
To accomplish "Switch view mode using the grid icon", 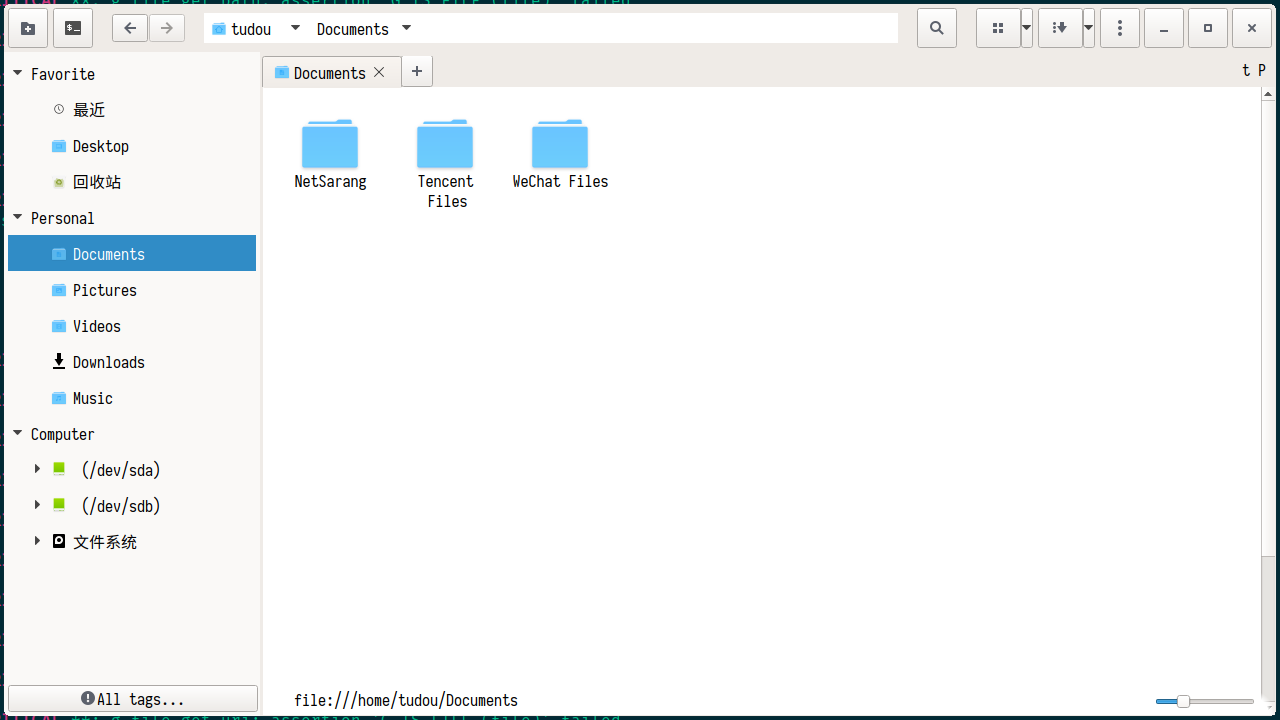I will click(x=997, y=28).
